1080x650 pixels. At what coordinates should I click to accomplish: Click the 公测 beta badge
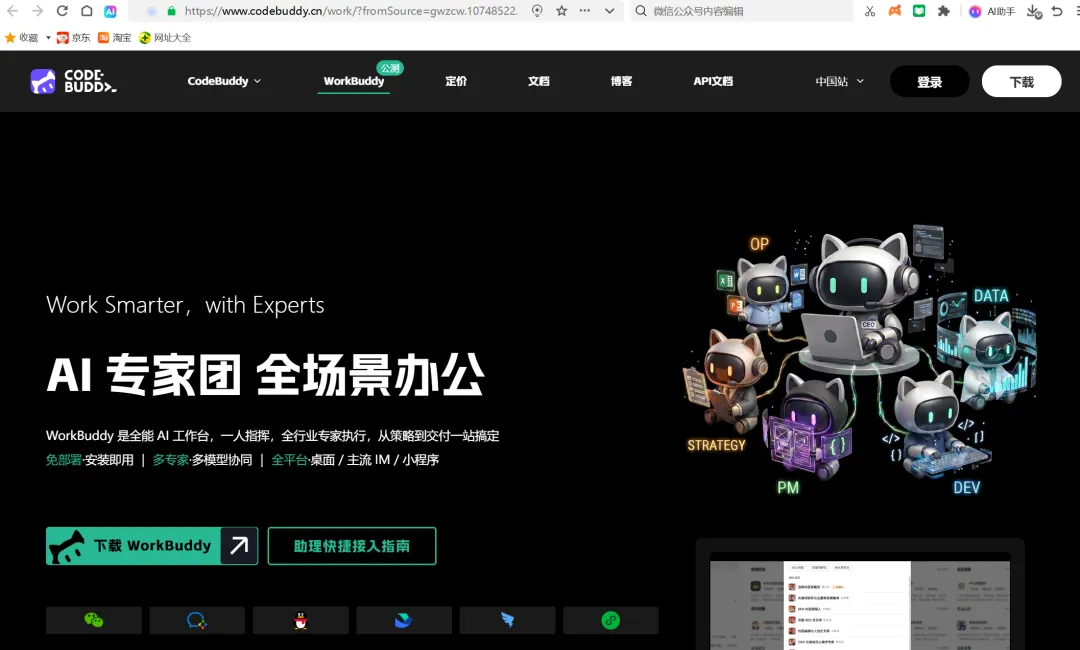point(390,68)
